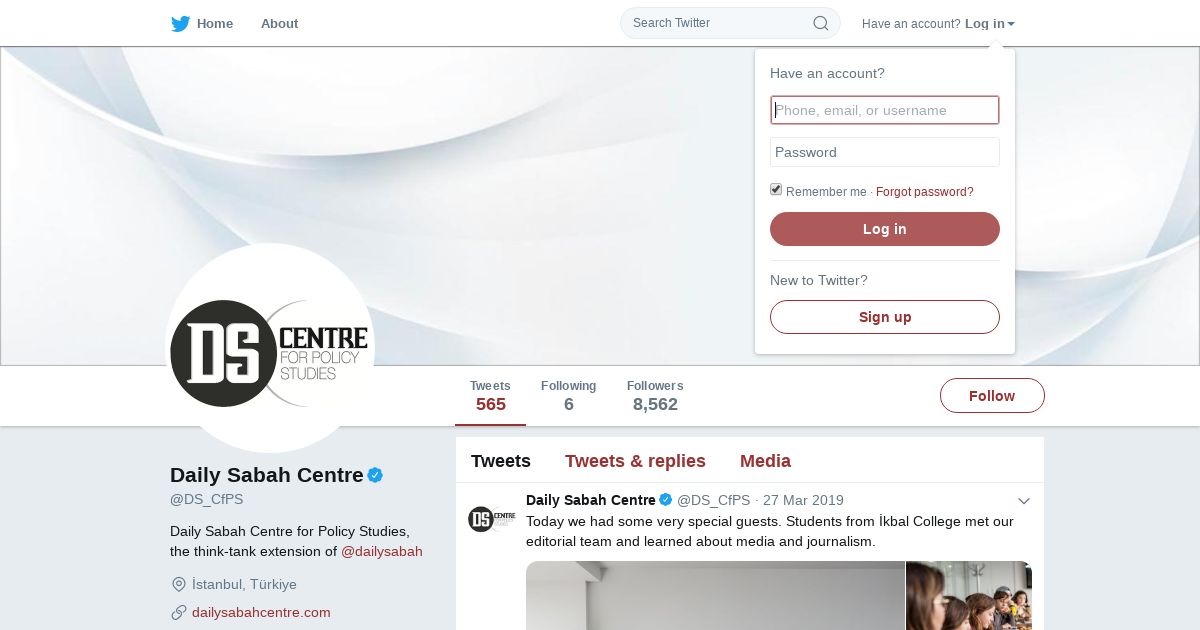Viewport: 1200px width, 630px height.
Task: Click the verified badge in tweet header
Action: [x=665, y=500]
